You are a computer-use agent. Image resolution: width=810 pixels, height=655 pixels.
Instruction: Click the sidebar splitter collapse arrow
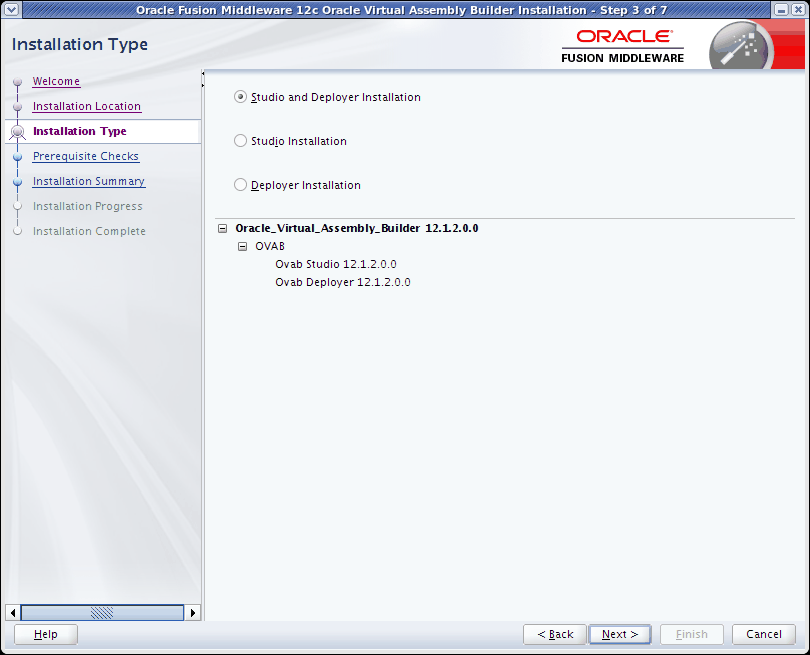click(x=202, y=74)
